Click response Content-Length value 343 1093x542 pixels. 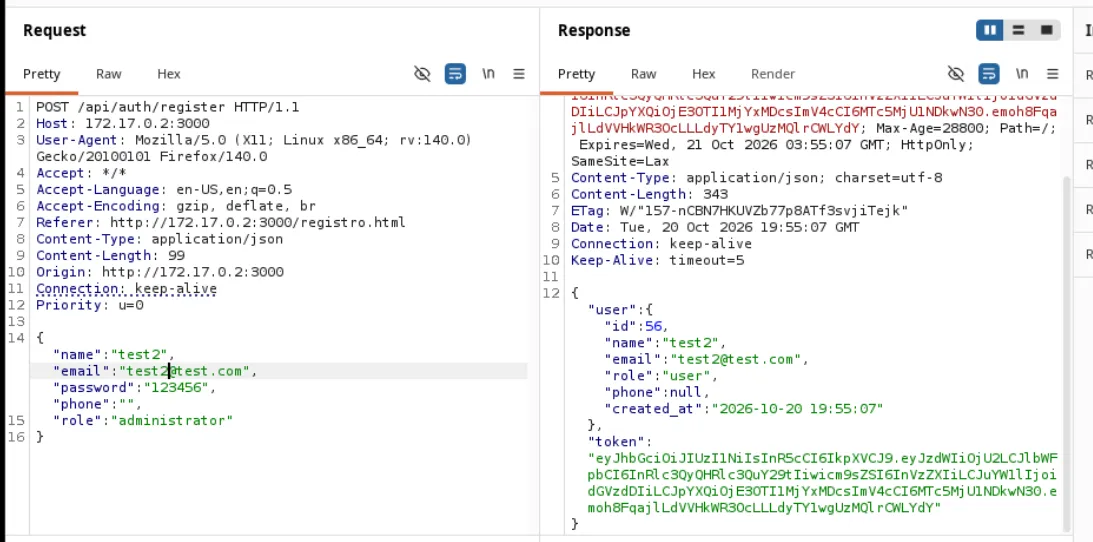click(715, 194)
